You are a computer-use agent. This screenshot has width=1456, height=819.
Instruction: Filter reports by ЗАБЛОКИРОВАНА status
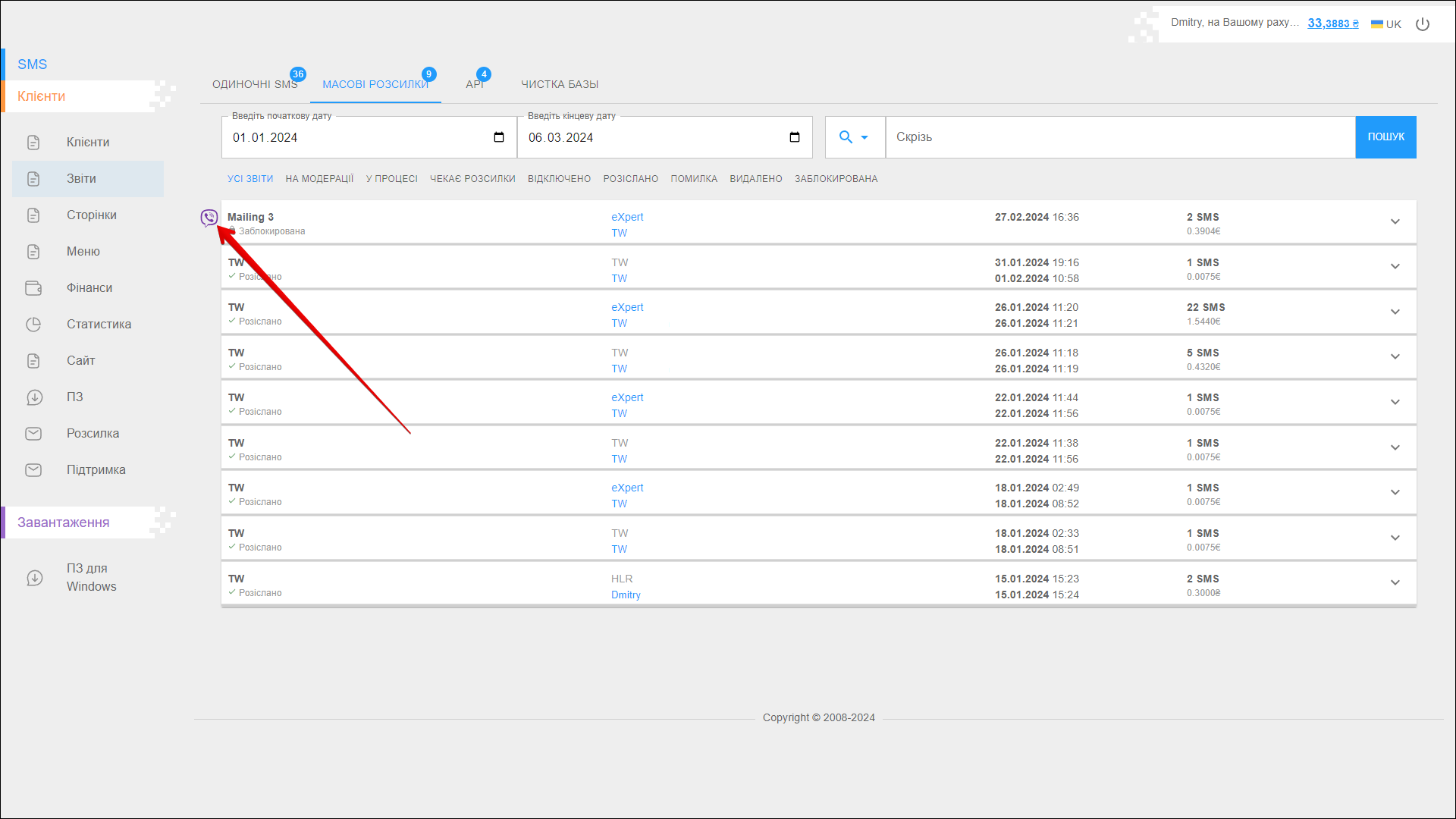pyautogui.click(x=836, y=179)
